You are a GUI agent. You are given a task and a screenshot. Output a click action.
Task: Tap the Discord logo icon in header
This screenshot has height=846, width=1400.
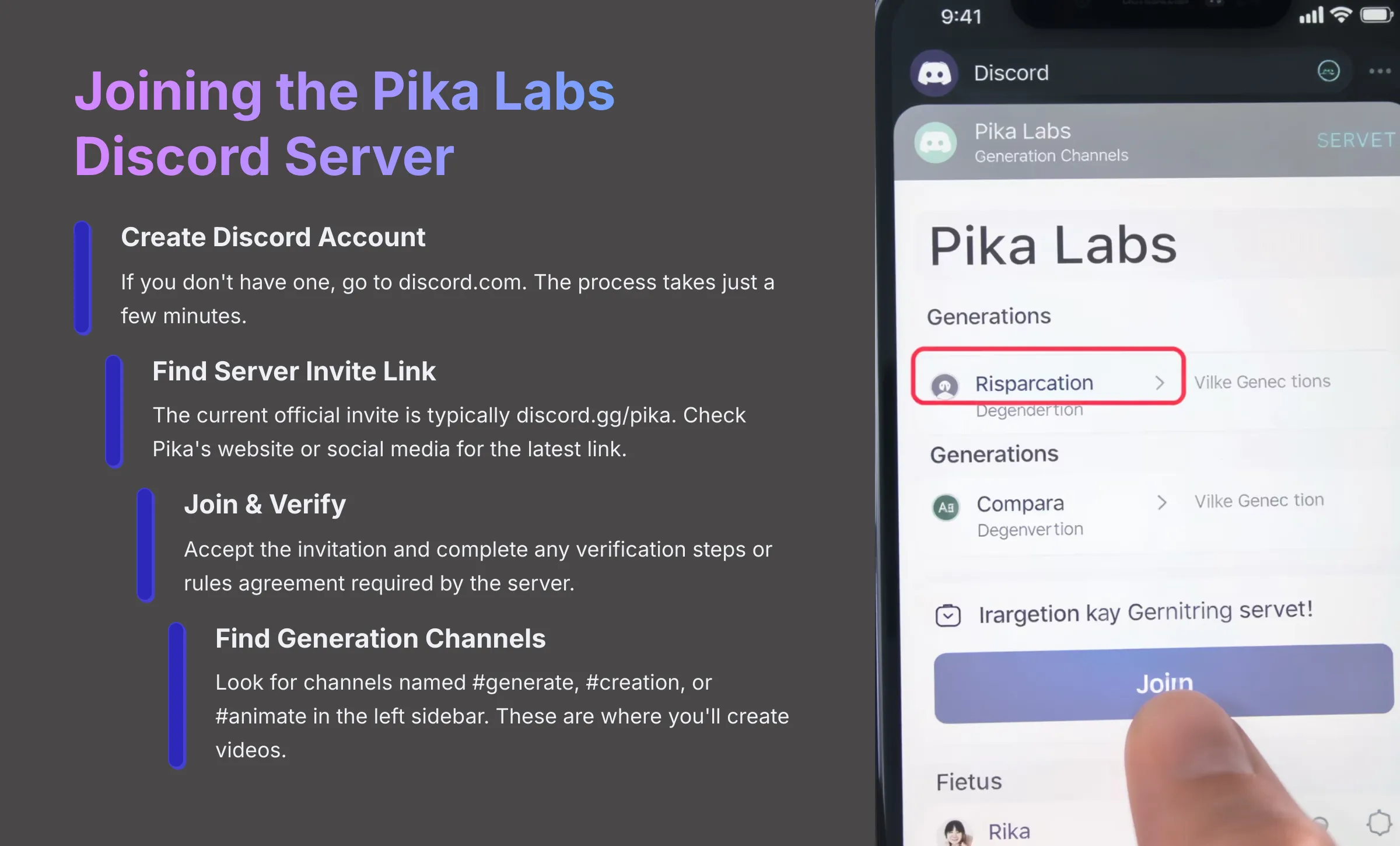click(x=934, y=73)
